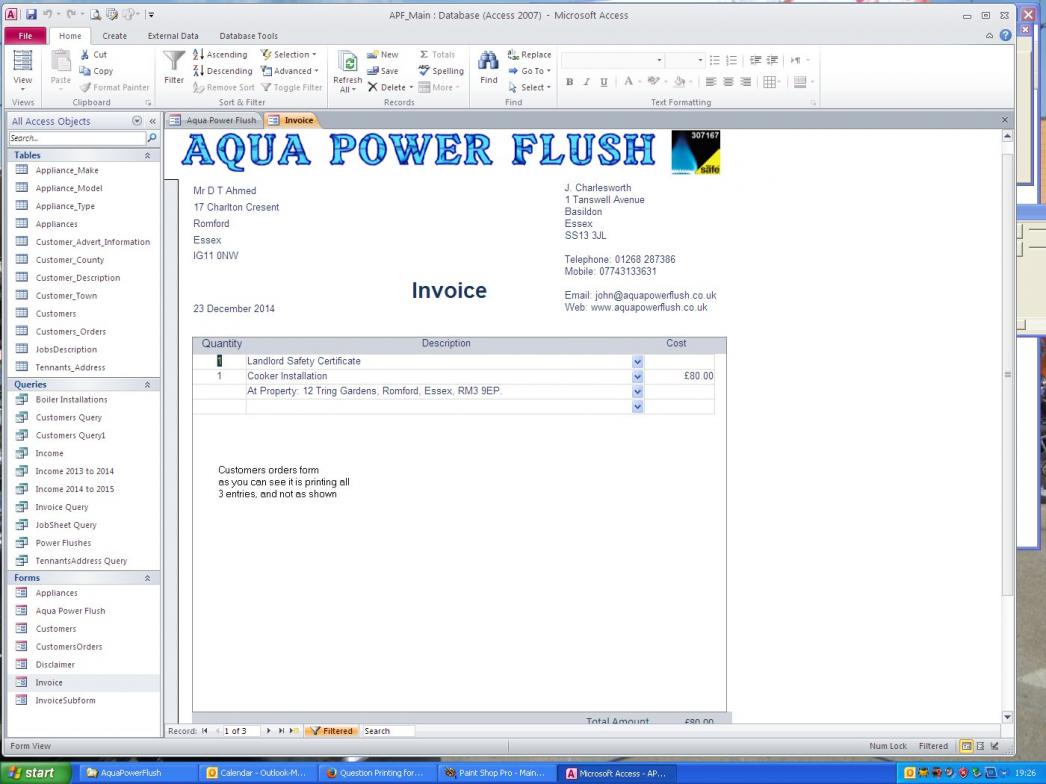Click the Cut scissors command
The height and width of the screenshot is (784, 1046).
[93, 55]
